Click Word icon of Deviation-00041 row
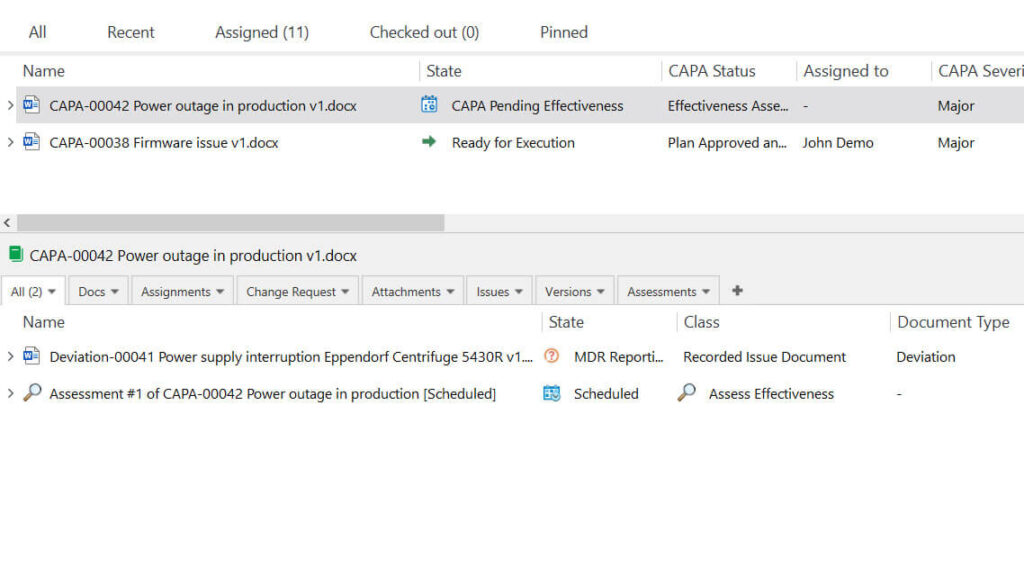This screenshot has width=1024, height=576. (31, 356)
